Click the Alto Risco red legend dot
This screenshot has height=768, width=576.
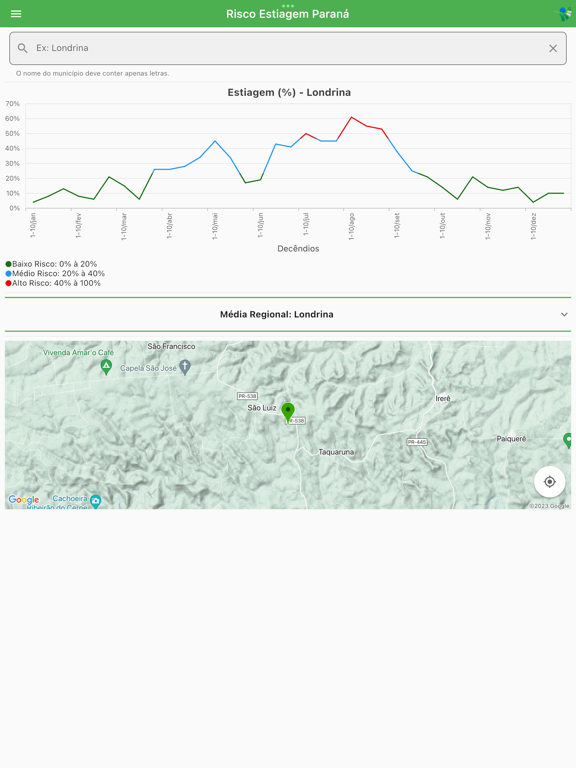click(x=8, y=283)
